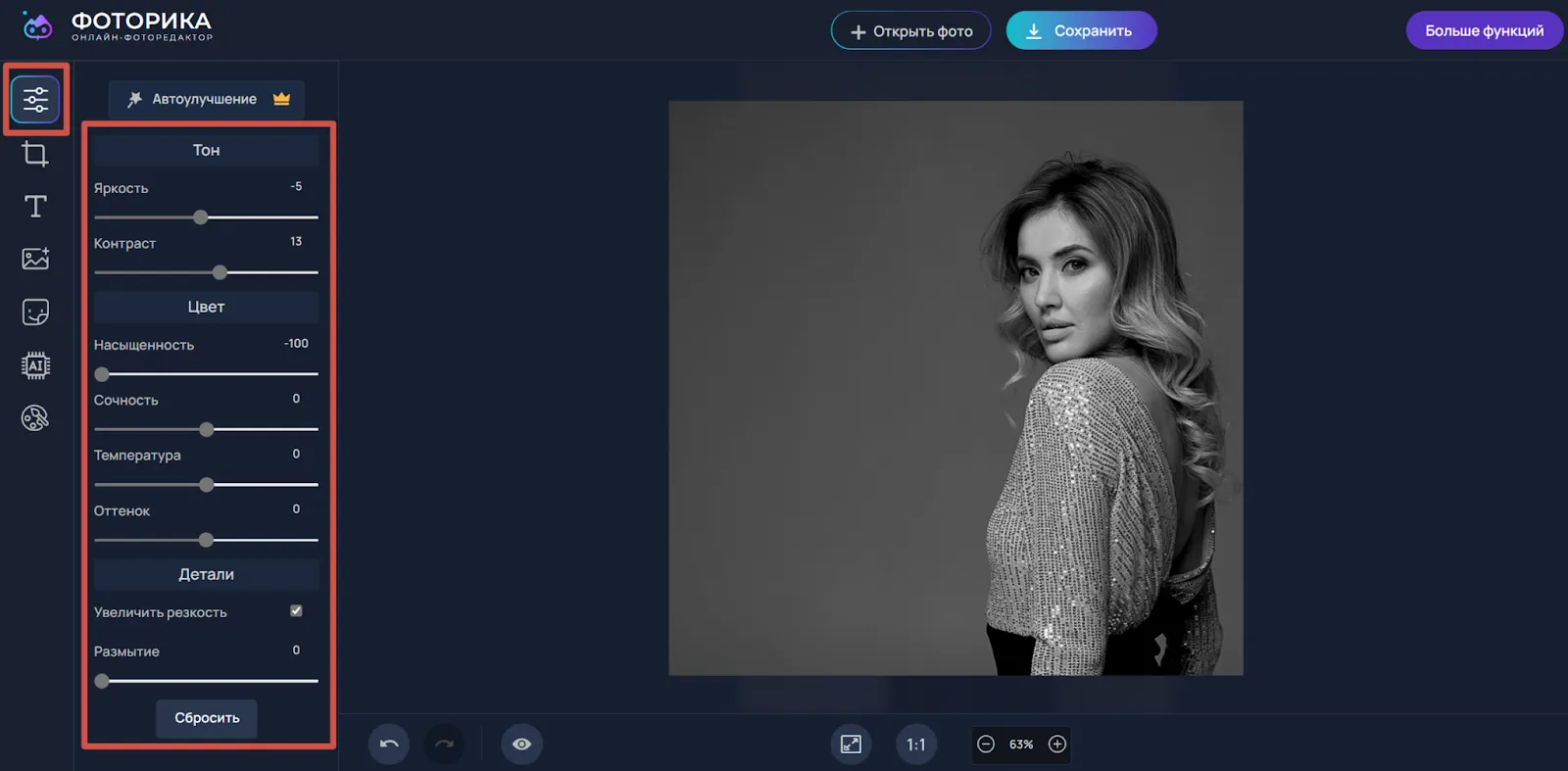Viewport: 1568px width, 771px height.
Task: Apply Автоулучшение auto-enhance
Action: [206, 99]
